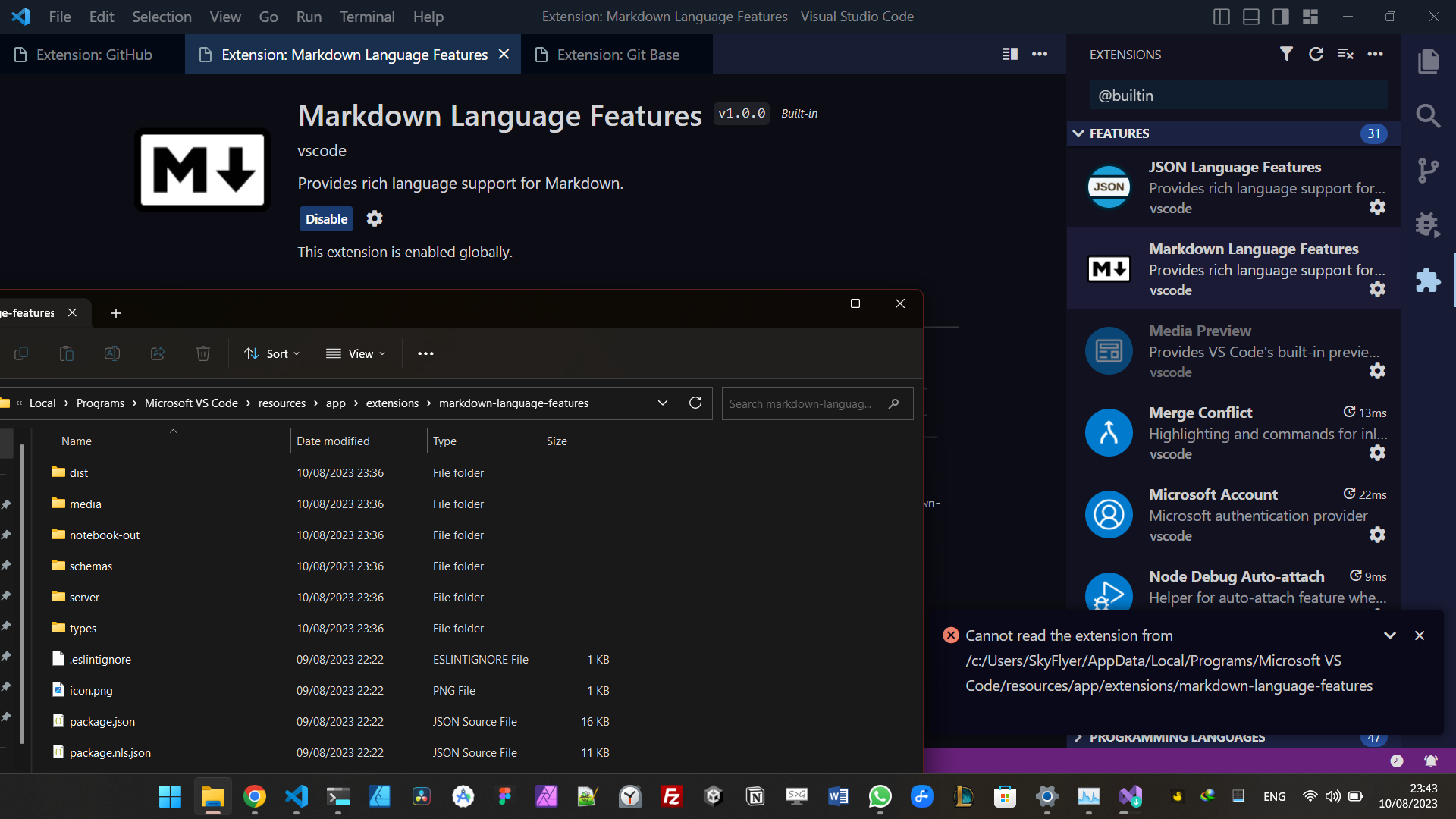Click the Disable button for Markdown extension
Viewport: 1456px width, 819px height.
pyautogui.click(x=326, y=219)
